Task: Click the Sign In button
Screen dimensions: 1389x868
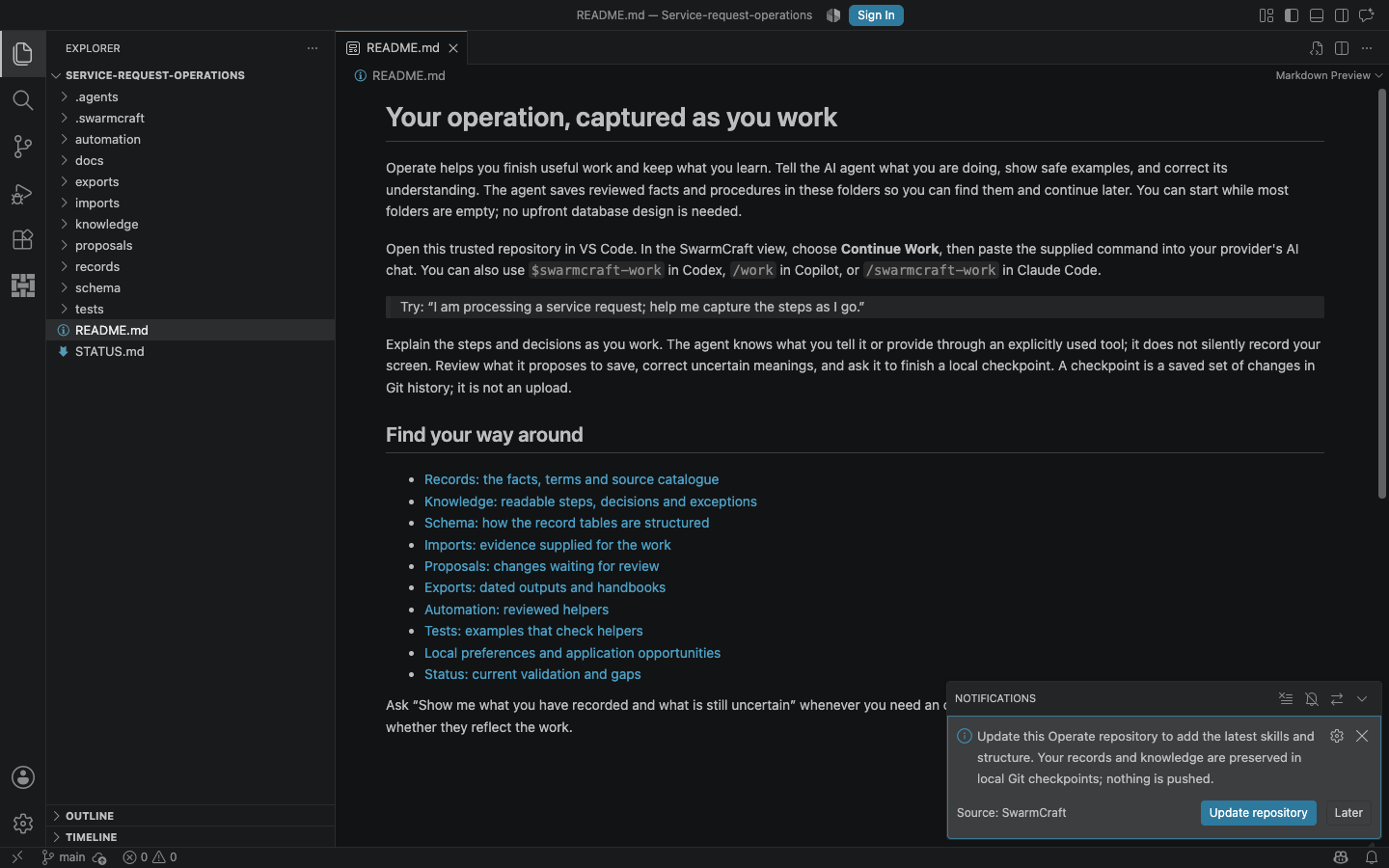Action: click(x=876, y=15)
